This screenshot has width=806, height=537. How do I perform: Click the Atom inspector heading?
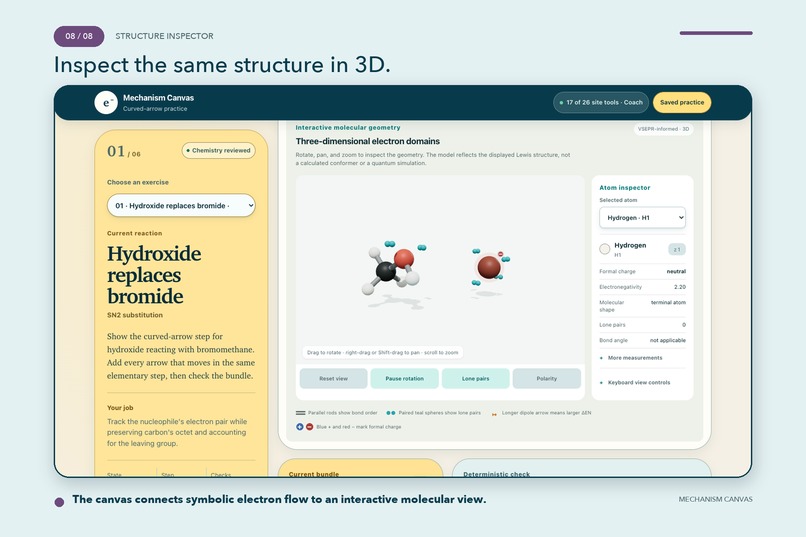point(625,188)
